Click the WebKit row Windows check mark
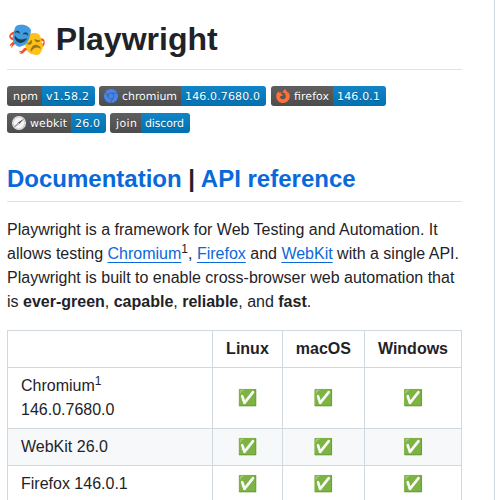This screenshot has height=500, width=500. tap(413, 447)
